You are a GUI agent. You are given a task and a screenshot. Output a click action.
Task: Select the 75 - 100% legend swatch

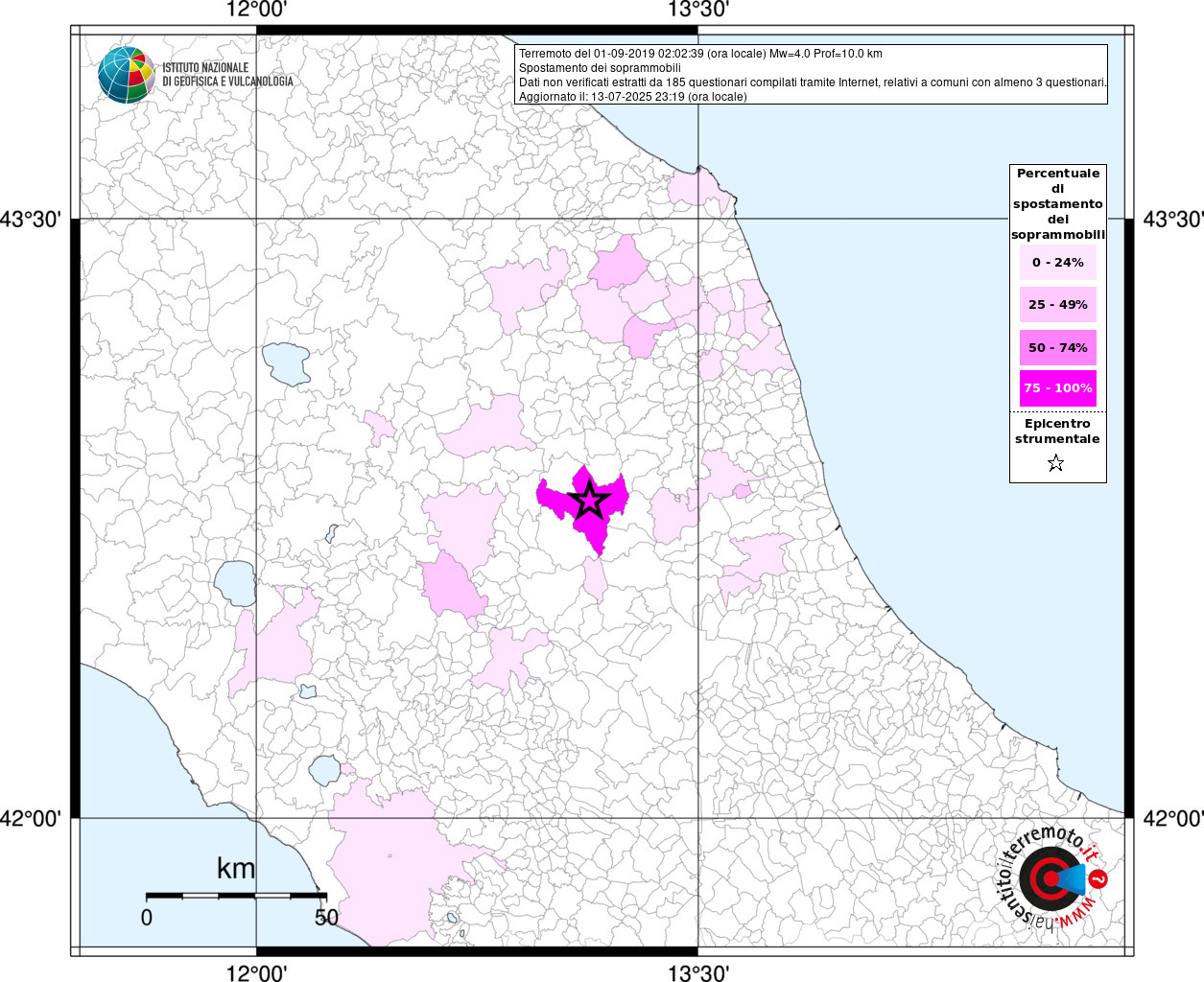[1058, 388]
